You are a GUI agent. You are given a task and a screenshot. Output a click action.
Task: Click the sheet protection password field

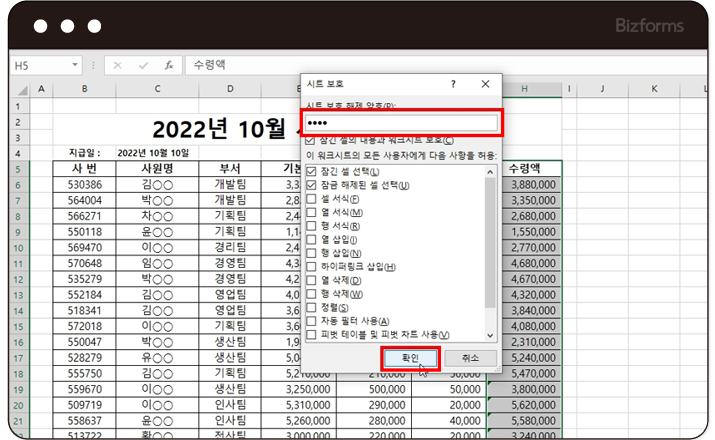point(400,123)
